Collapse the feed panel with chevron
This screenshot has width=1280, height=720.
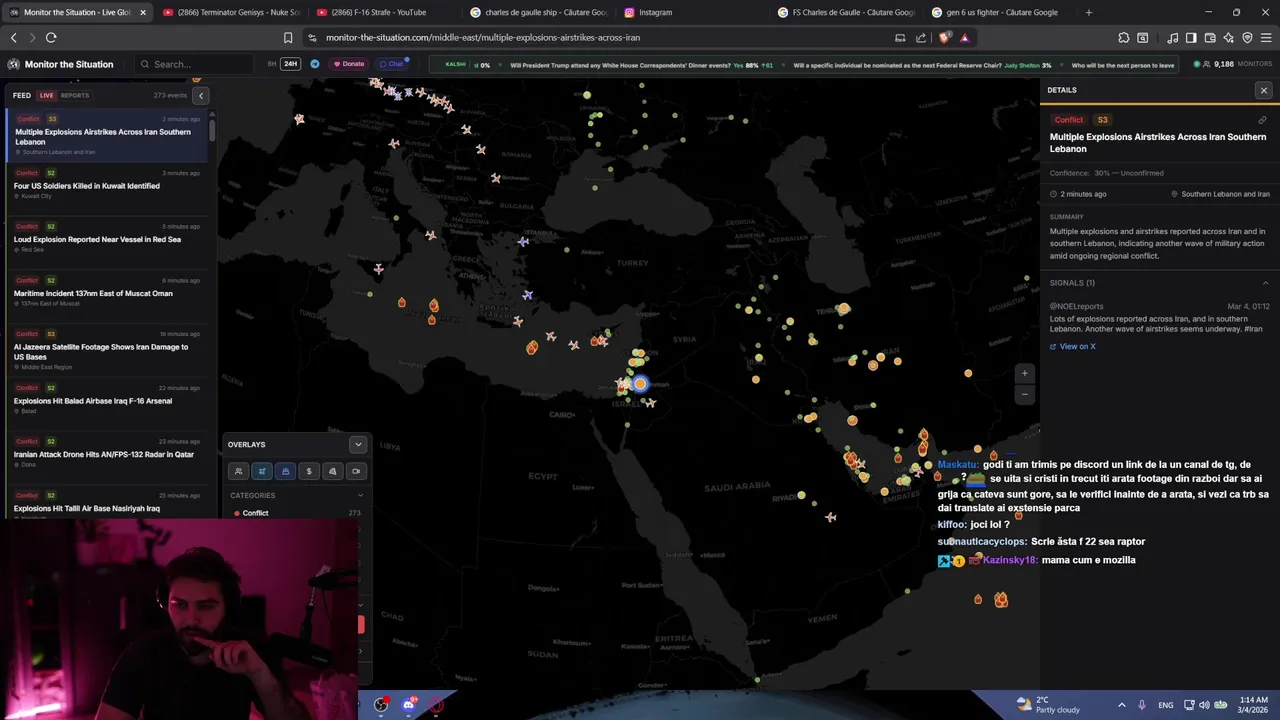point(200,95)
